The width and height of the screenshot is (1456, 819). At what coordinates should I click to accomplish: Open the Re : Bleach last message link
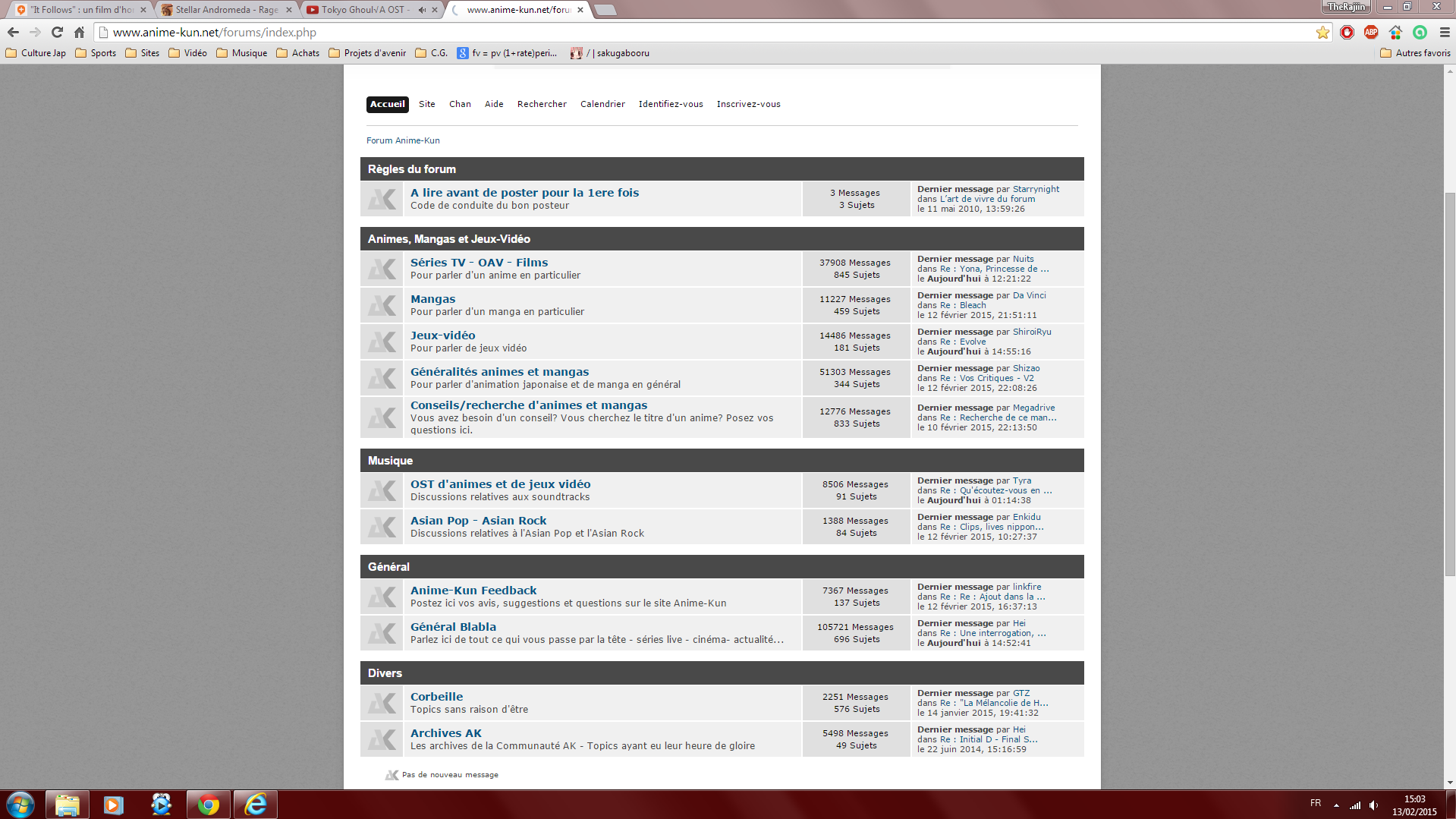(x=963, y=305)
